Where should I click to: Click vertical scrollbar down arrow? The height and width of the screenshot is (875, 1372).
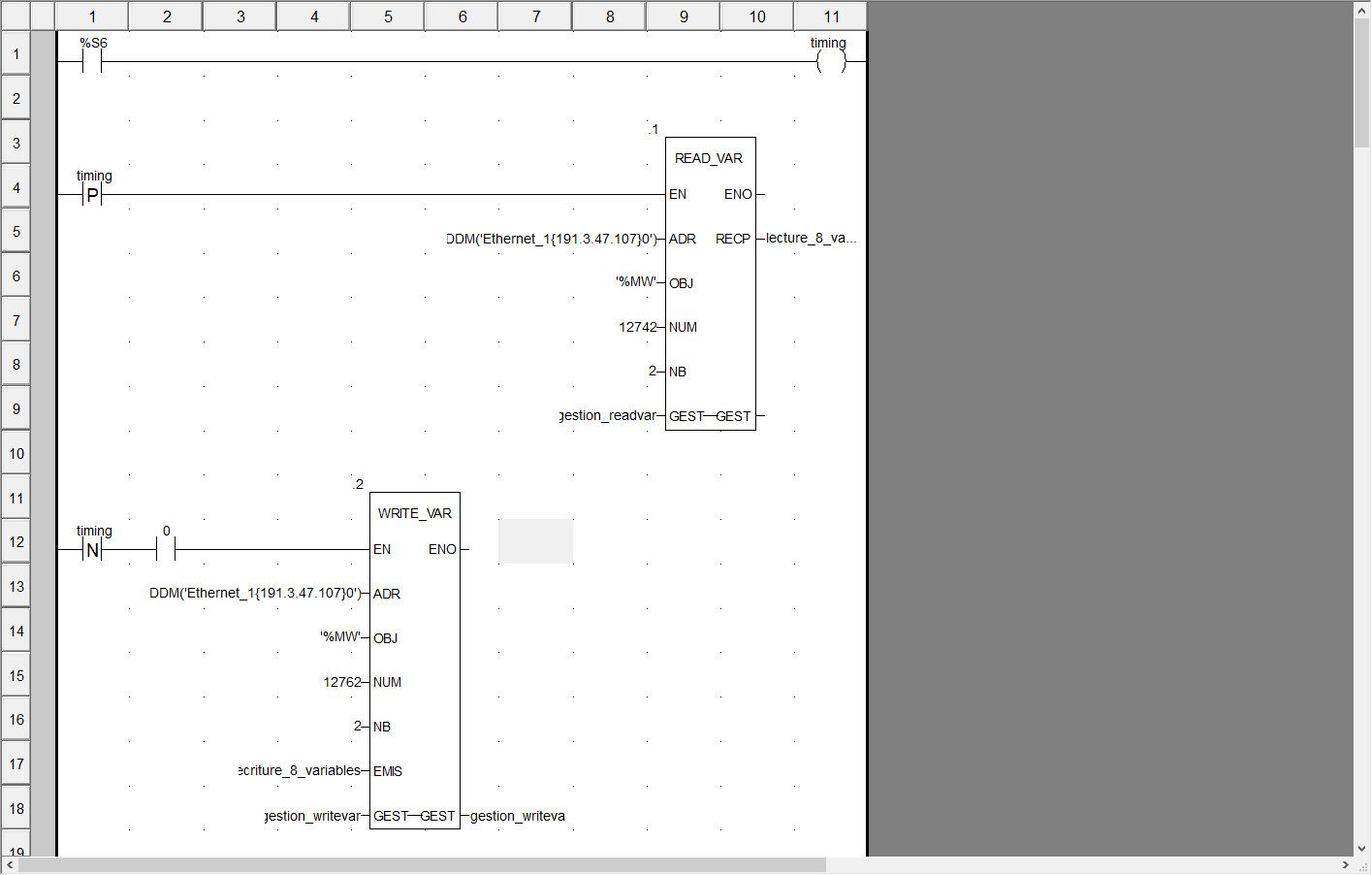1362,848
